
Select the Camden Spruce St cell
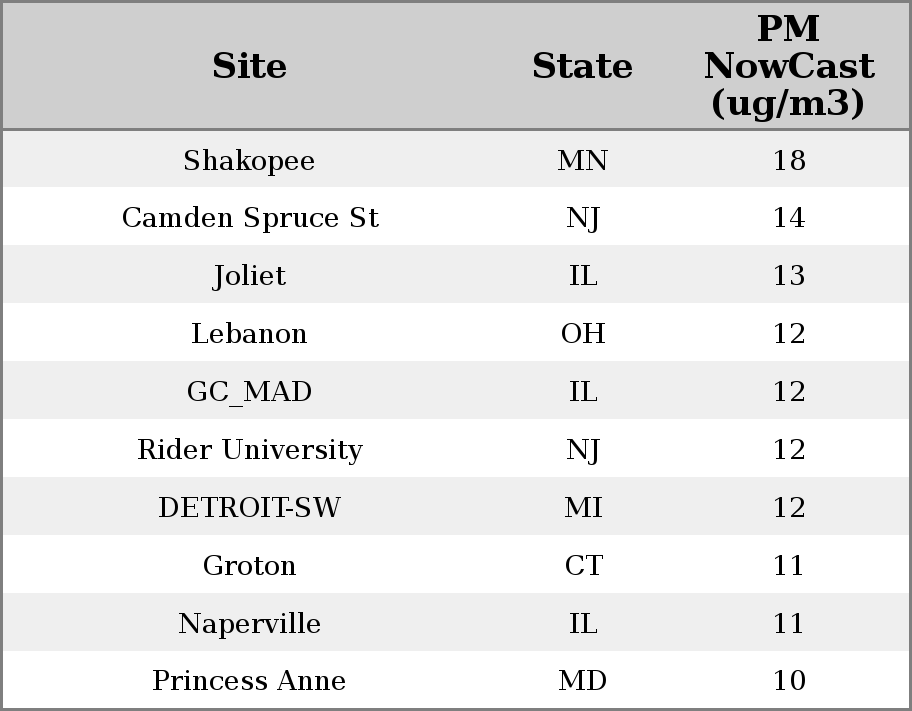249,218
